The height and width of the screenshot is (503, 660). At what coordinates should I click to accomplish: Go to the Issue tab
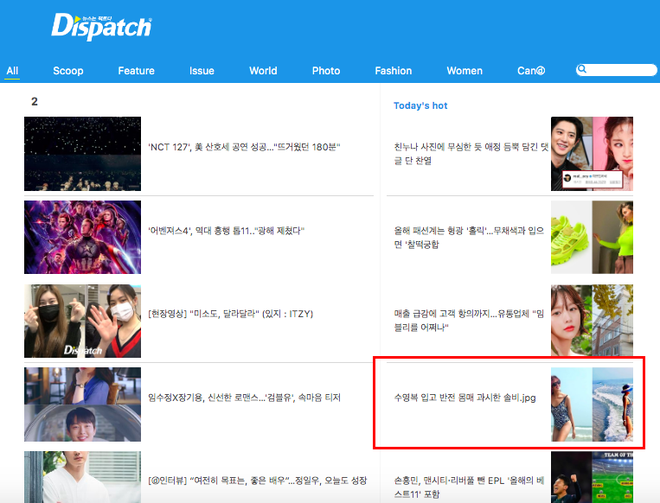(x=202, y=71)
